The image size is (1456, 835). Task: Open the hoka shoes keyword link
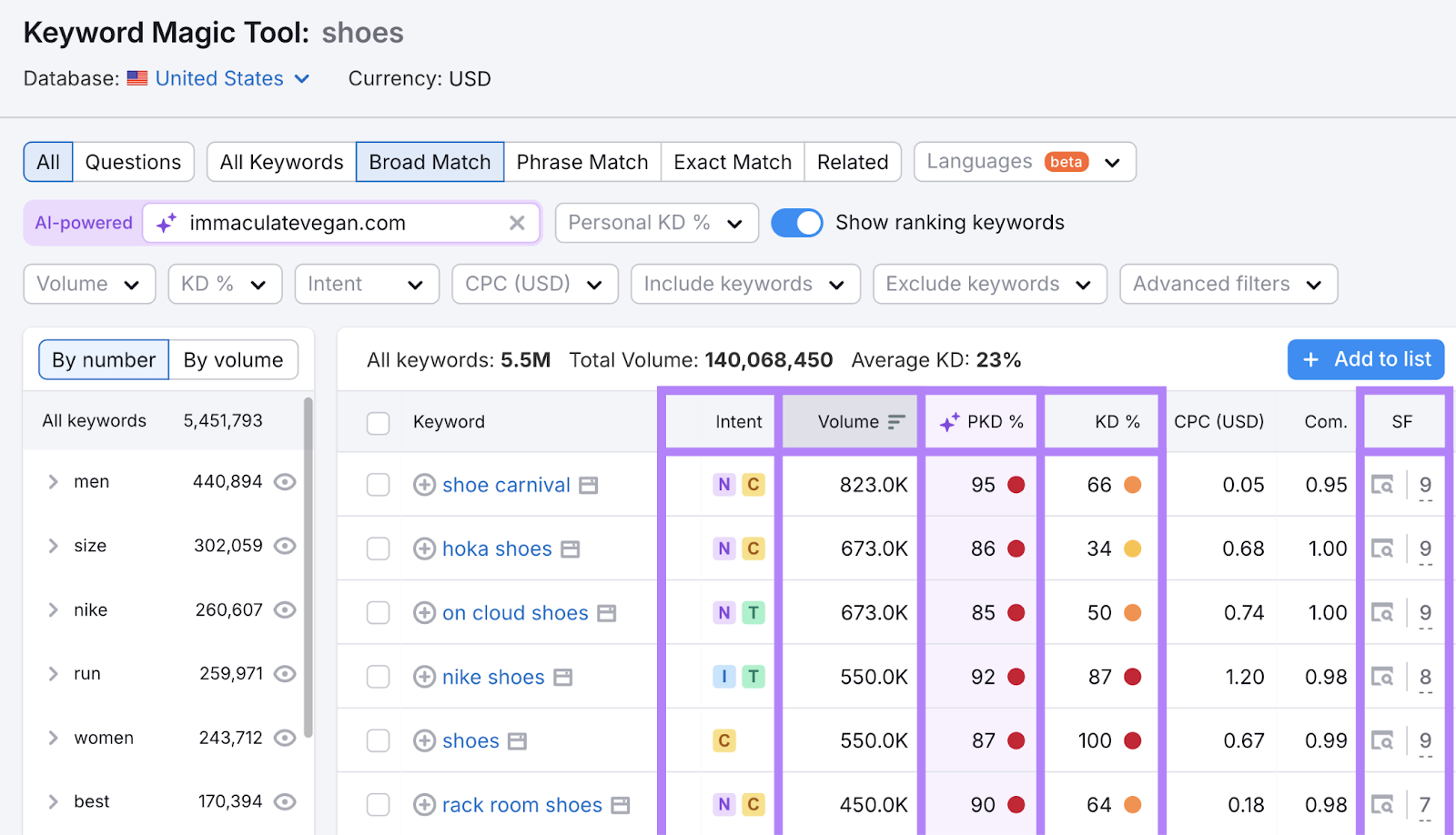[x=497, y=548]
